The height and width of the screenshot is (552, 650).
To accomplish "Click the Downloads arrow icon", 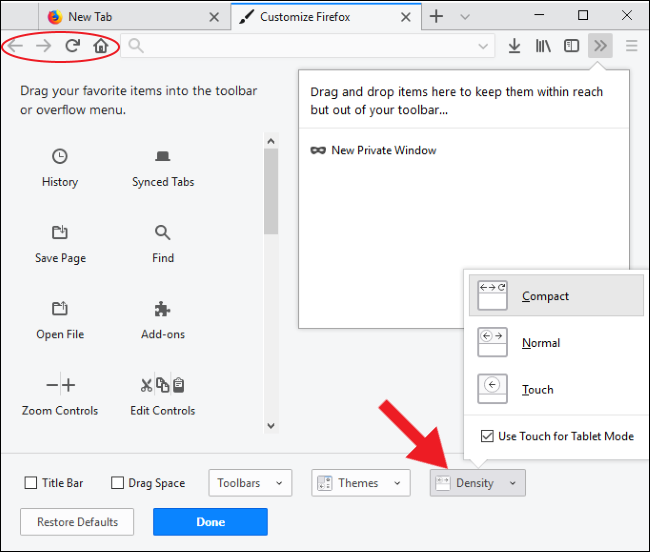I will (x=514, y=46).
